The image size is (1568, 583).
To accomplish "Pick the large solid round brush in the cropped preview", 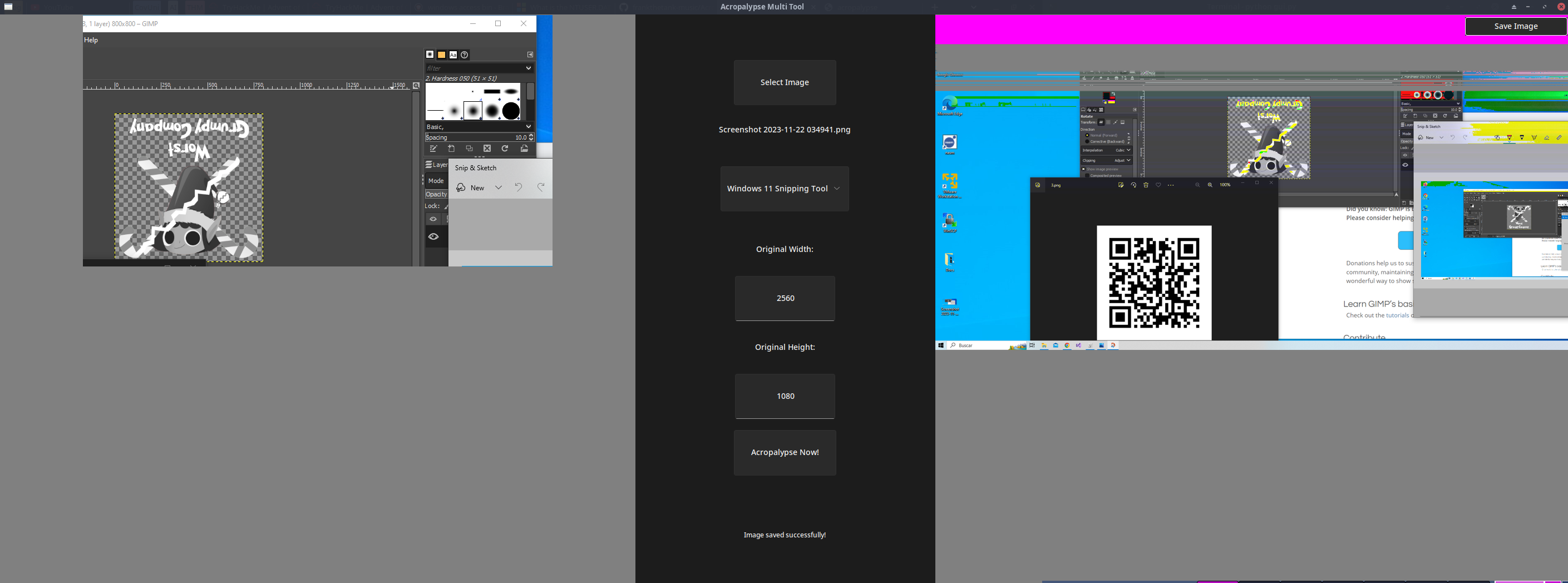I will (511, 111).
